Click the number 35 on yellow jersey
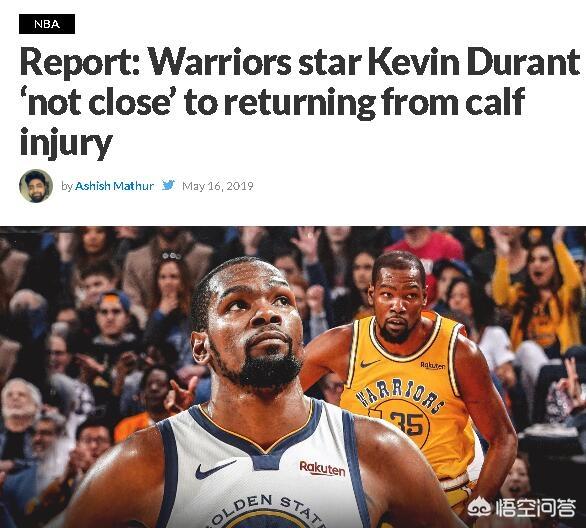 (407, 423)
